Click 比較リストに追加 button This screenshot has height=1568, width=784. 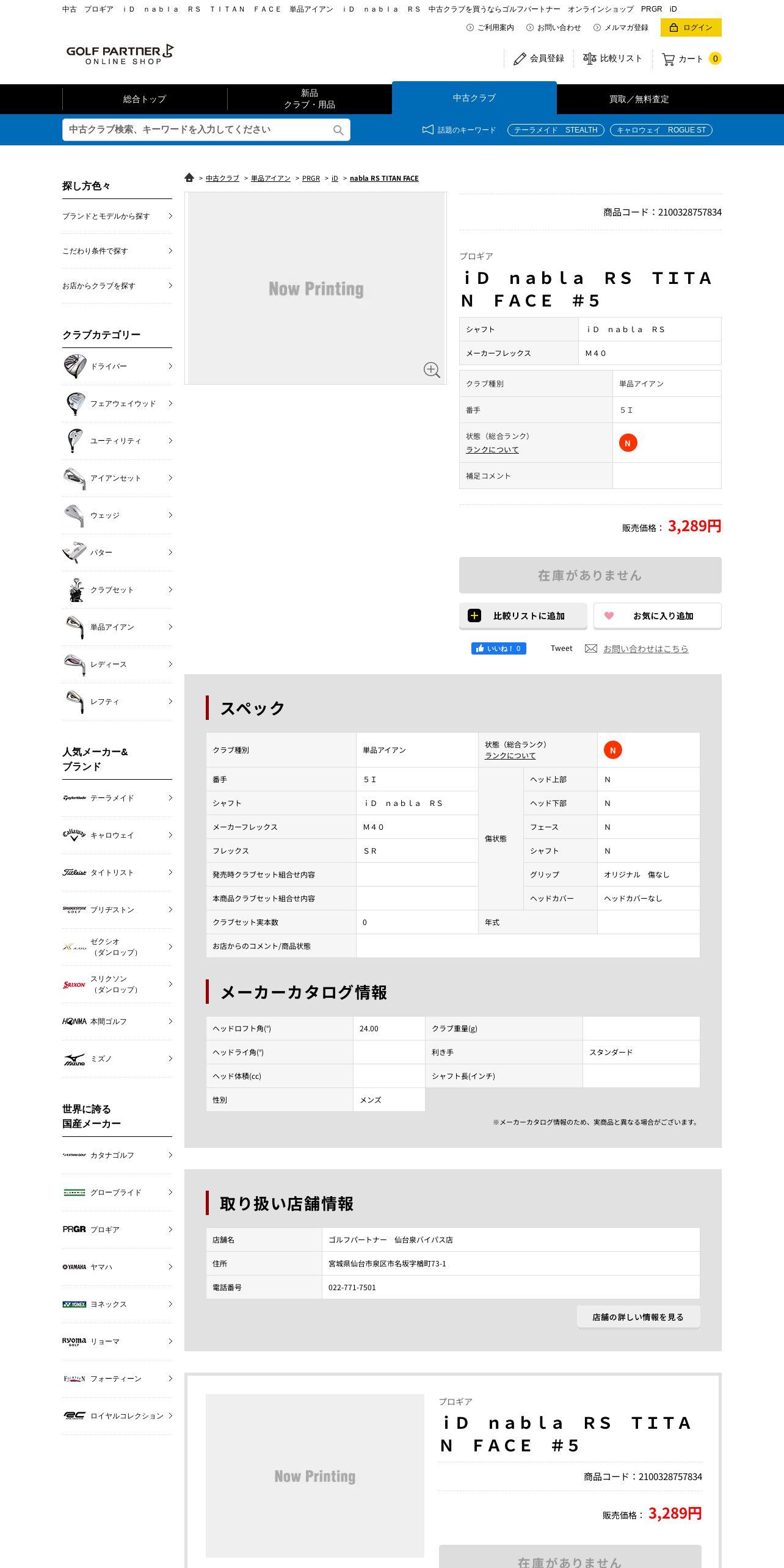pyautogui.click(x=523, y=616)
